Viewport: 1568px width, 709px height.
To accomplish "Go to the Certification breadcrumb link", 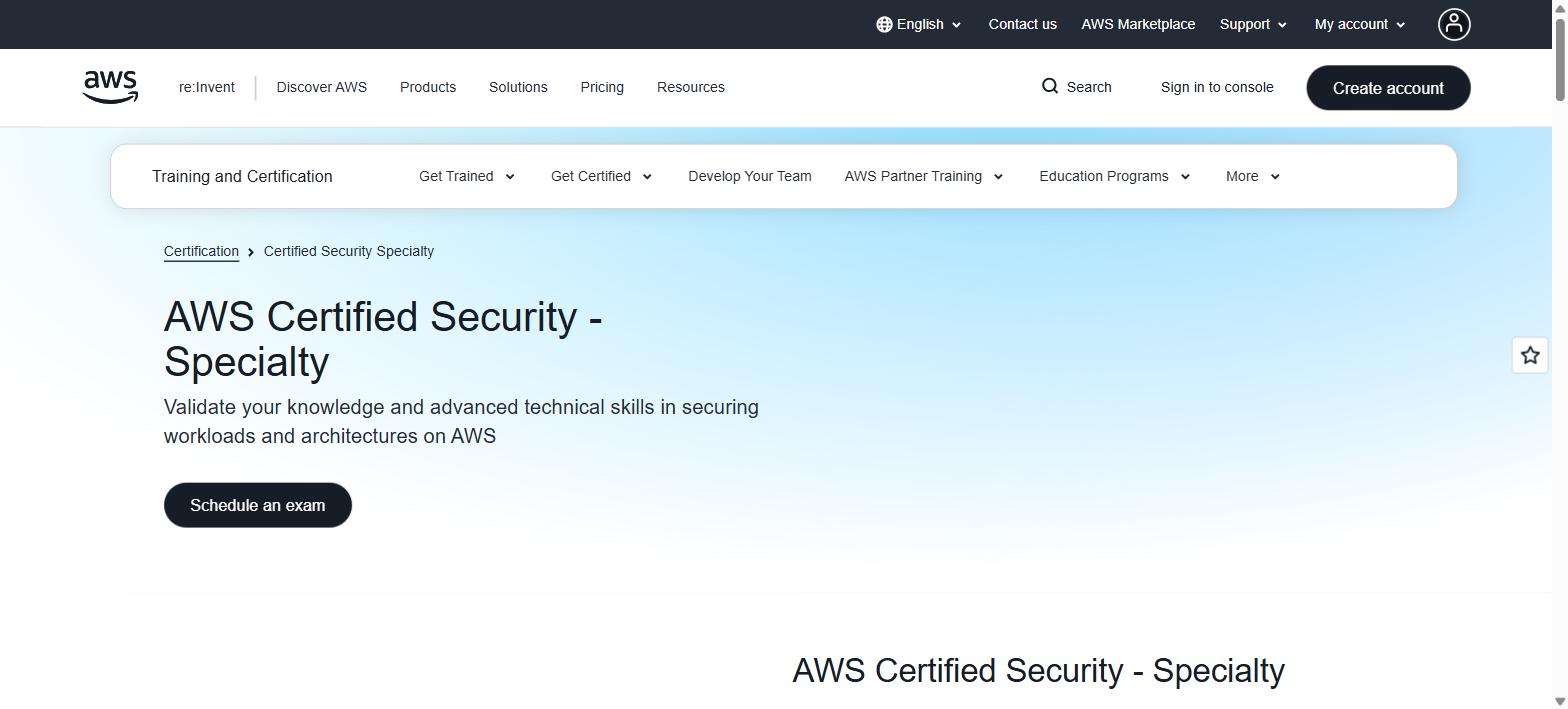I will pos(201,251).
